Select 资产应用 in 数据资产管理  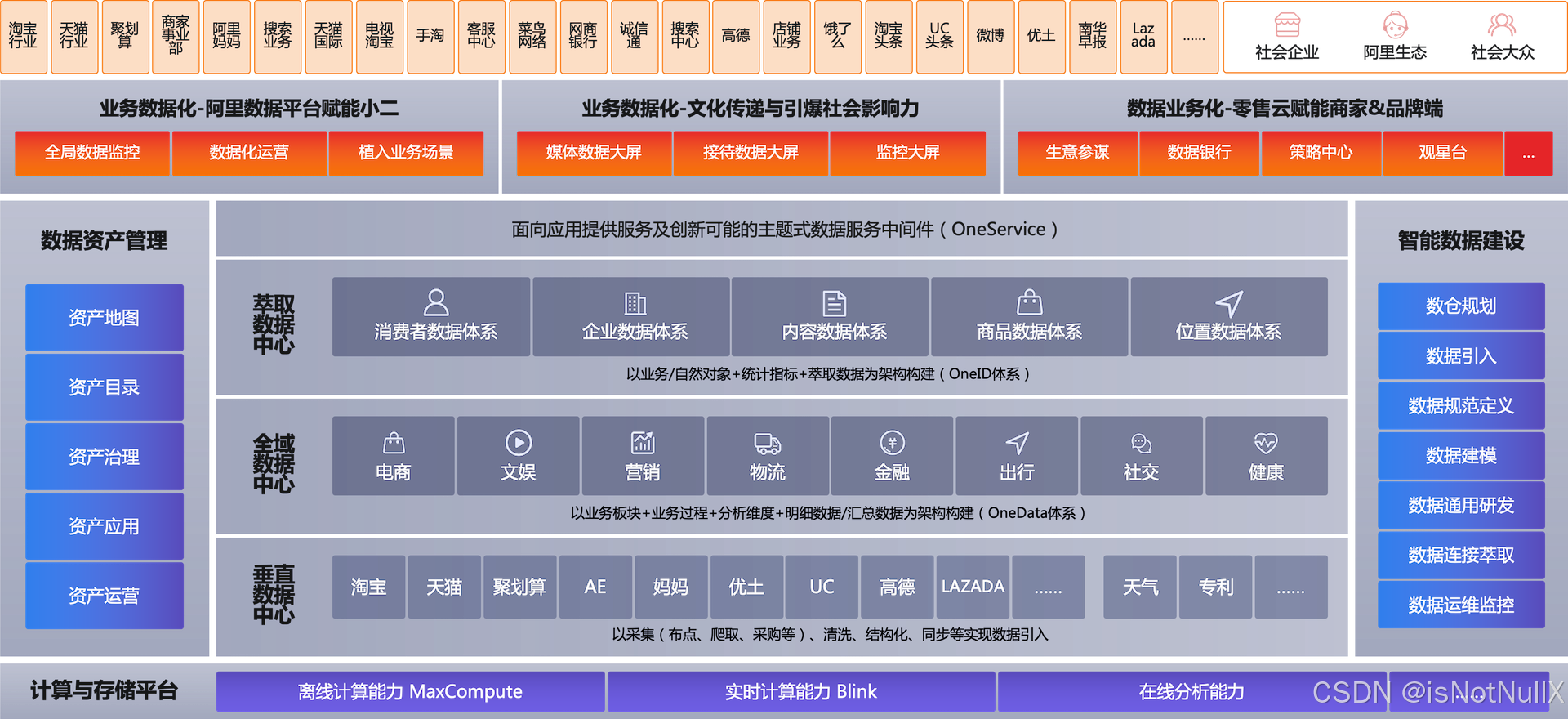105,526
